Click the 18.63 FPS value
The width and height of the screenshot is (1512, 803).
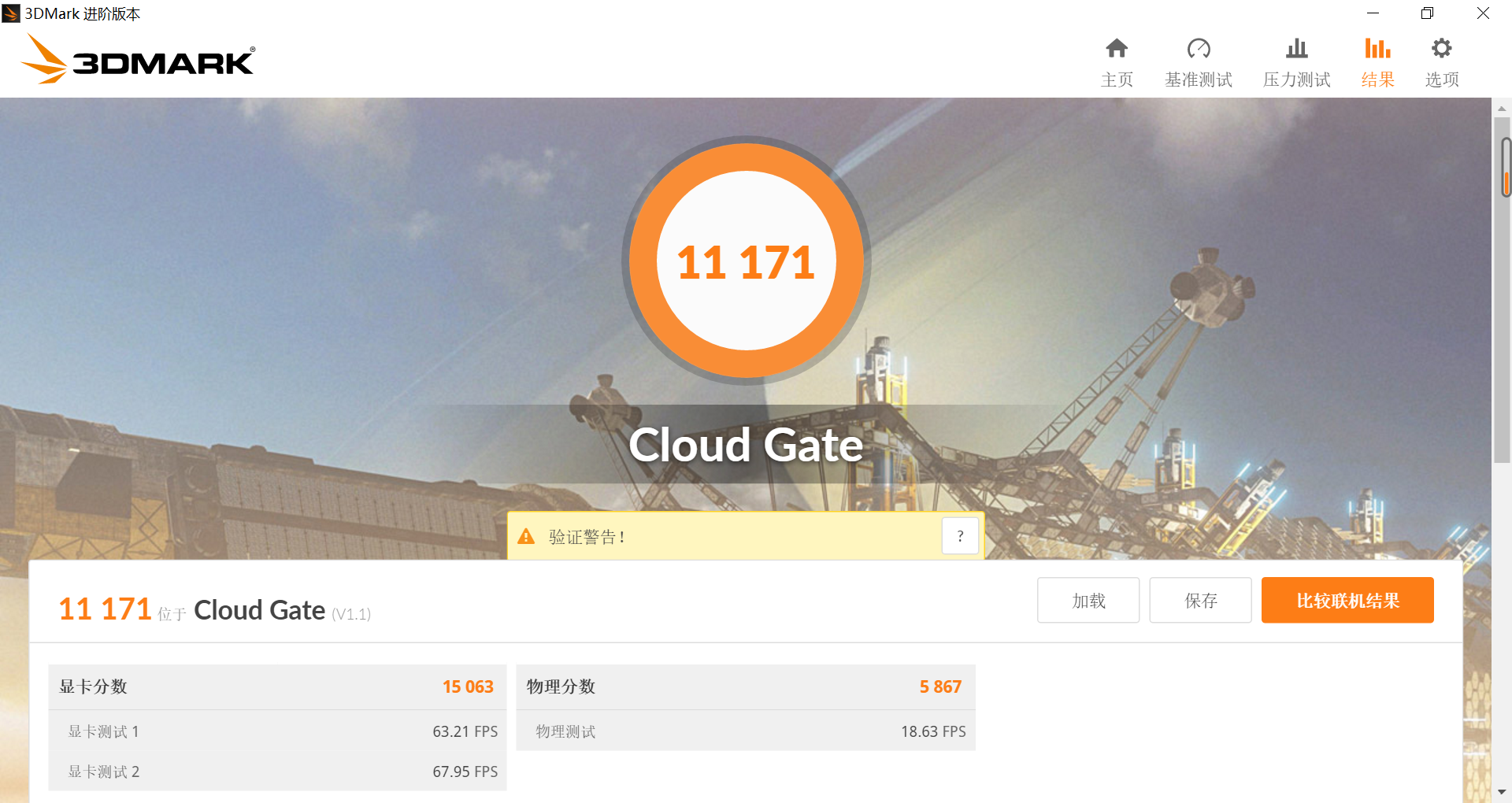[933, 731]
